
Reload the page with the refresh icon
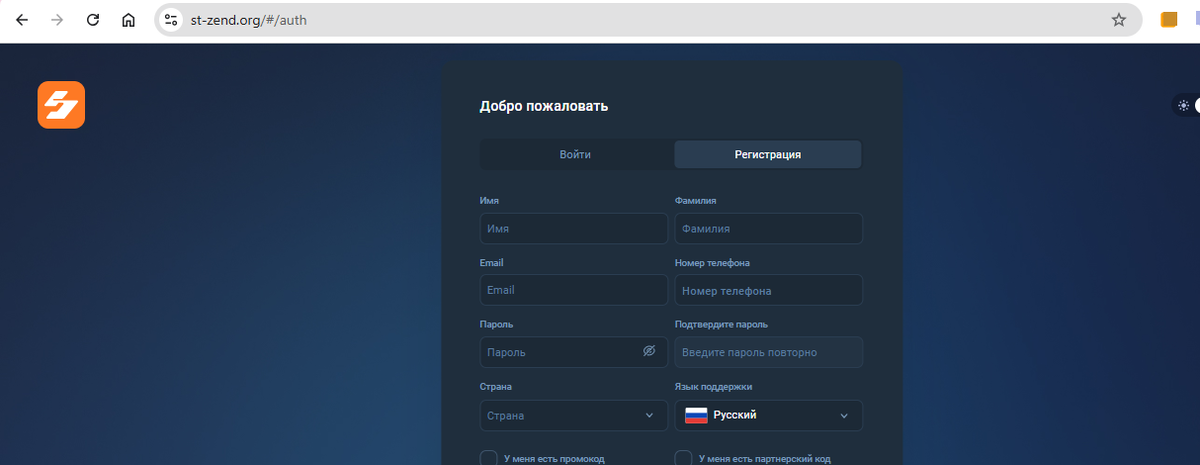[93, 20]
